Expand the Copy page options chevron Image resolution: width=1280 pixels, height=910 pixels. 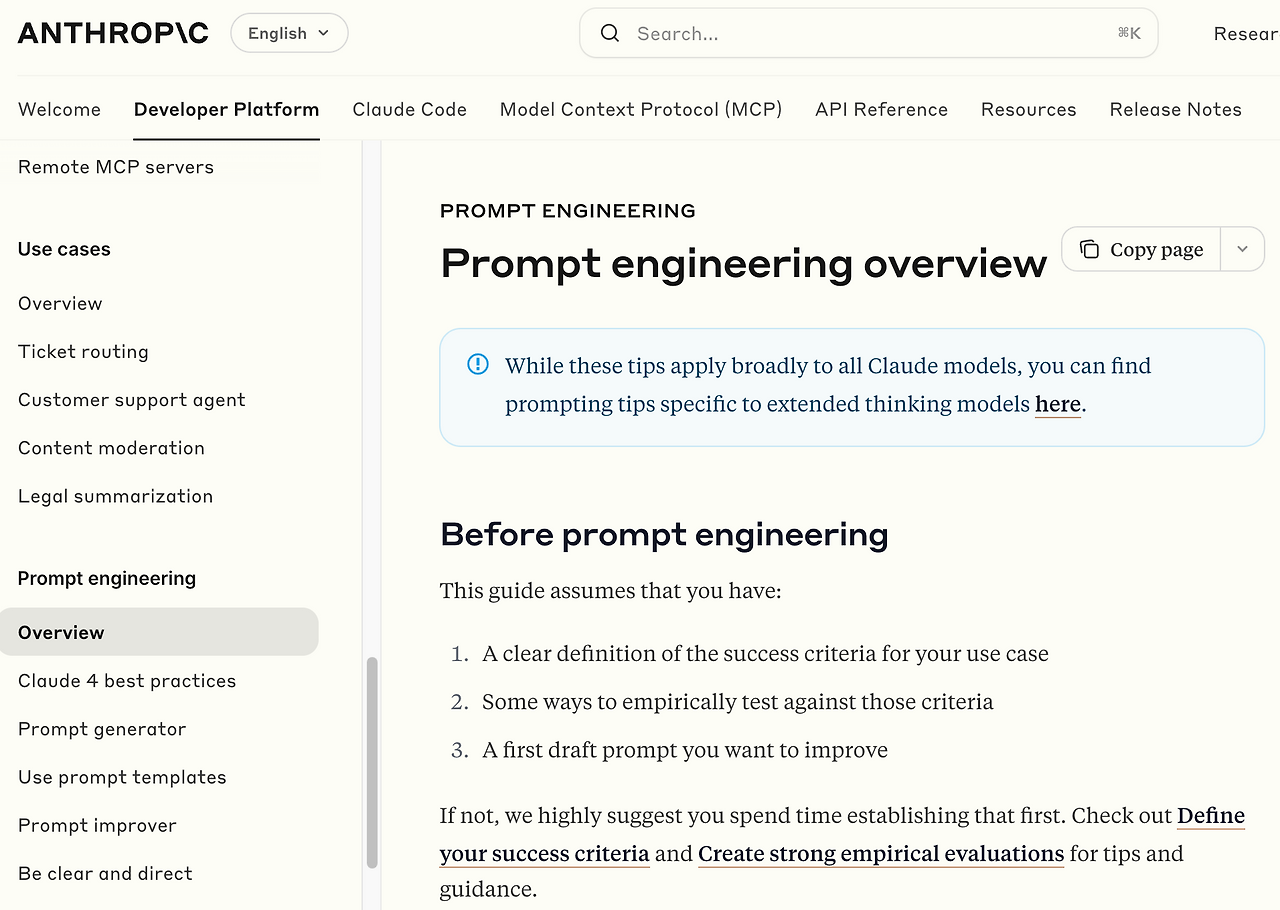(1242, 250)
